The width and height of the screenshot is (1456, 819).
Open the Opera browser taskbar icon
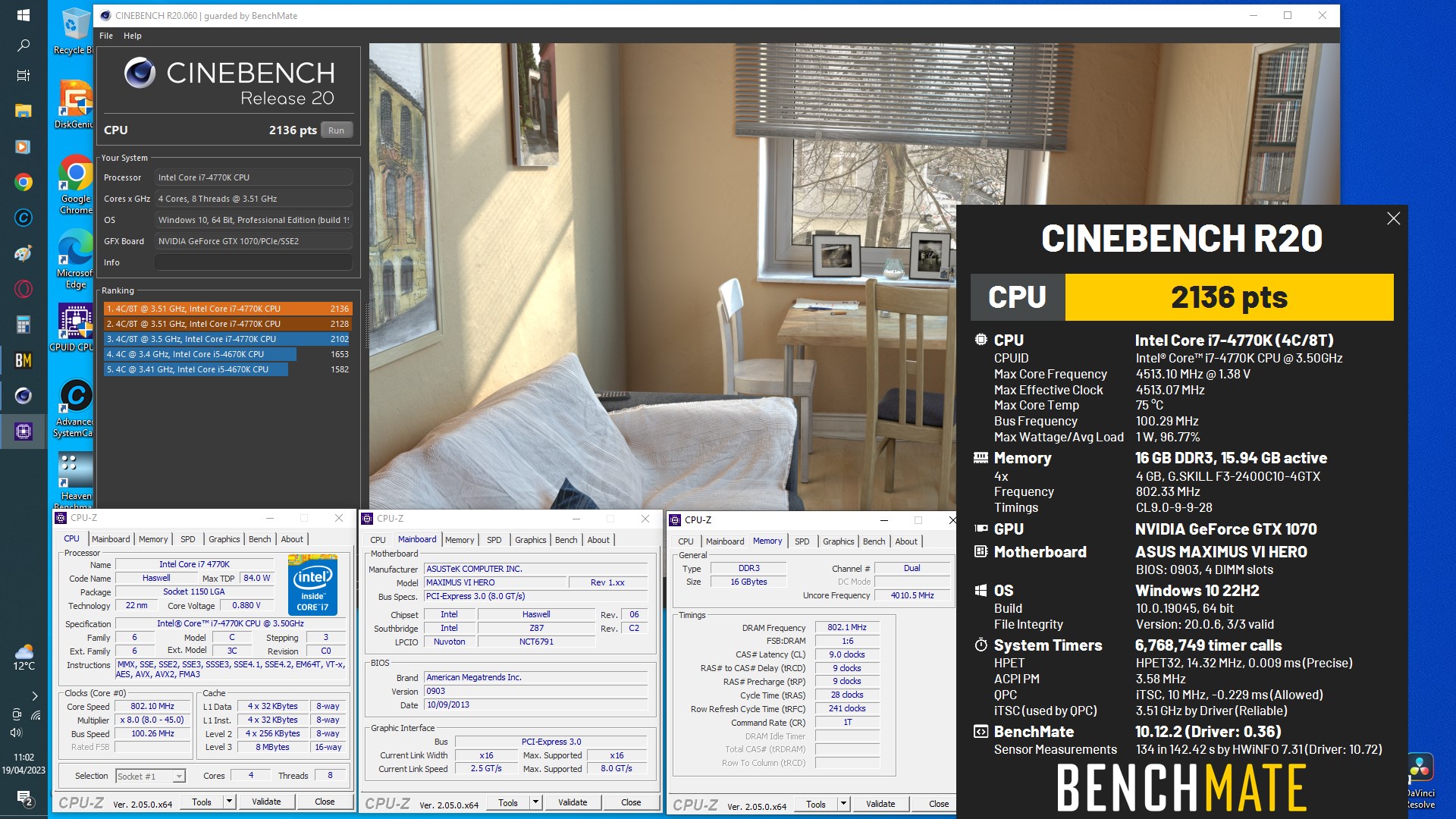[24, 289]
